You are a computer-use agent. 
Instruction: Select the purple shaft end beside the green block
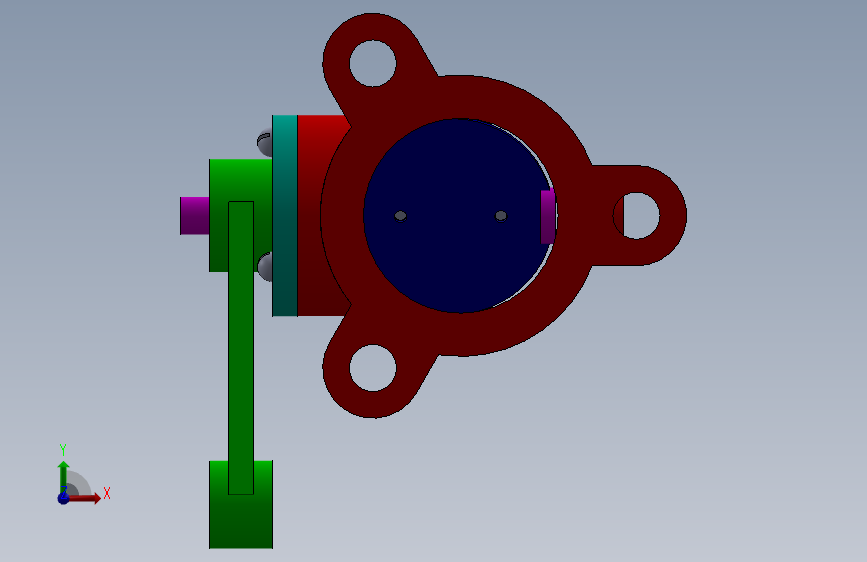[x=195, y=216]
